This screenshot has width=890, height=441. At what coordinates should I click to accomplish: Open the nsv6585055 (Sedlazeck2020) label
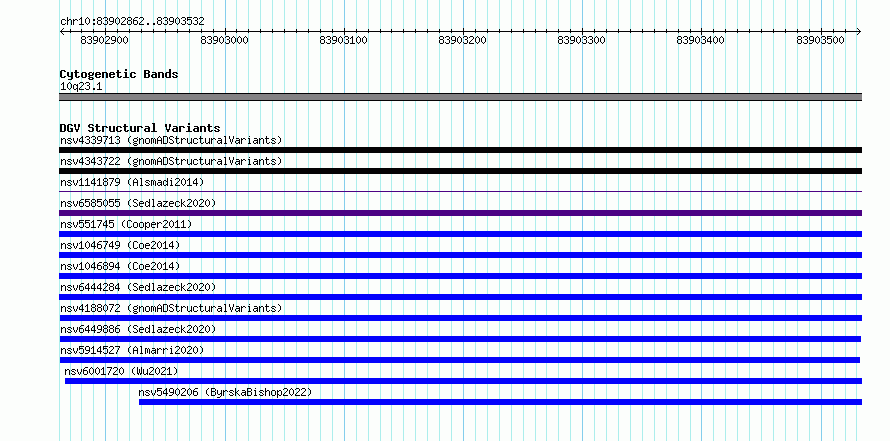tap(138, 203)
